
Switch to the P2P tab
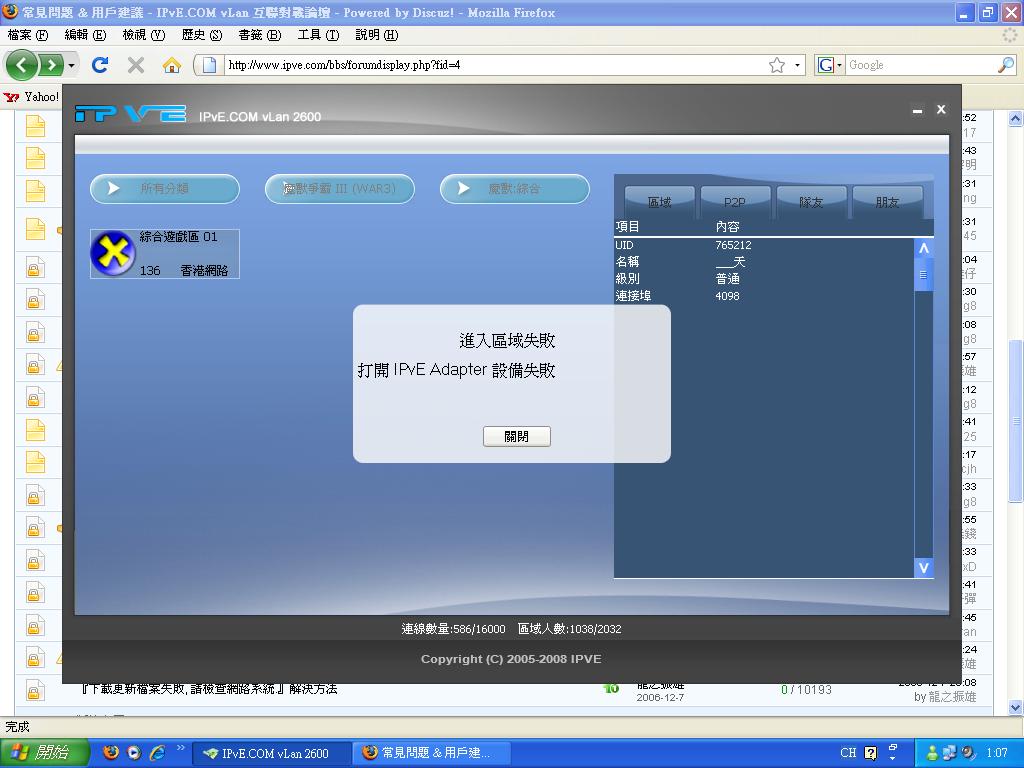(x=735, y=200)
